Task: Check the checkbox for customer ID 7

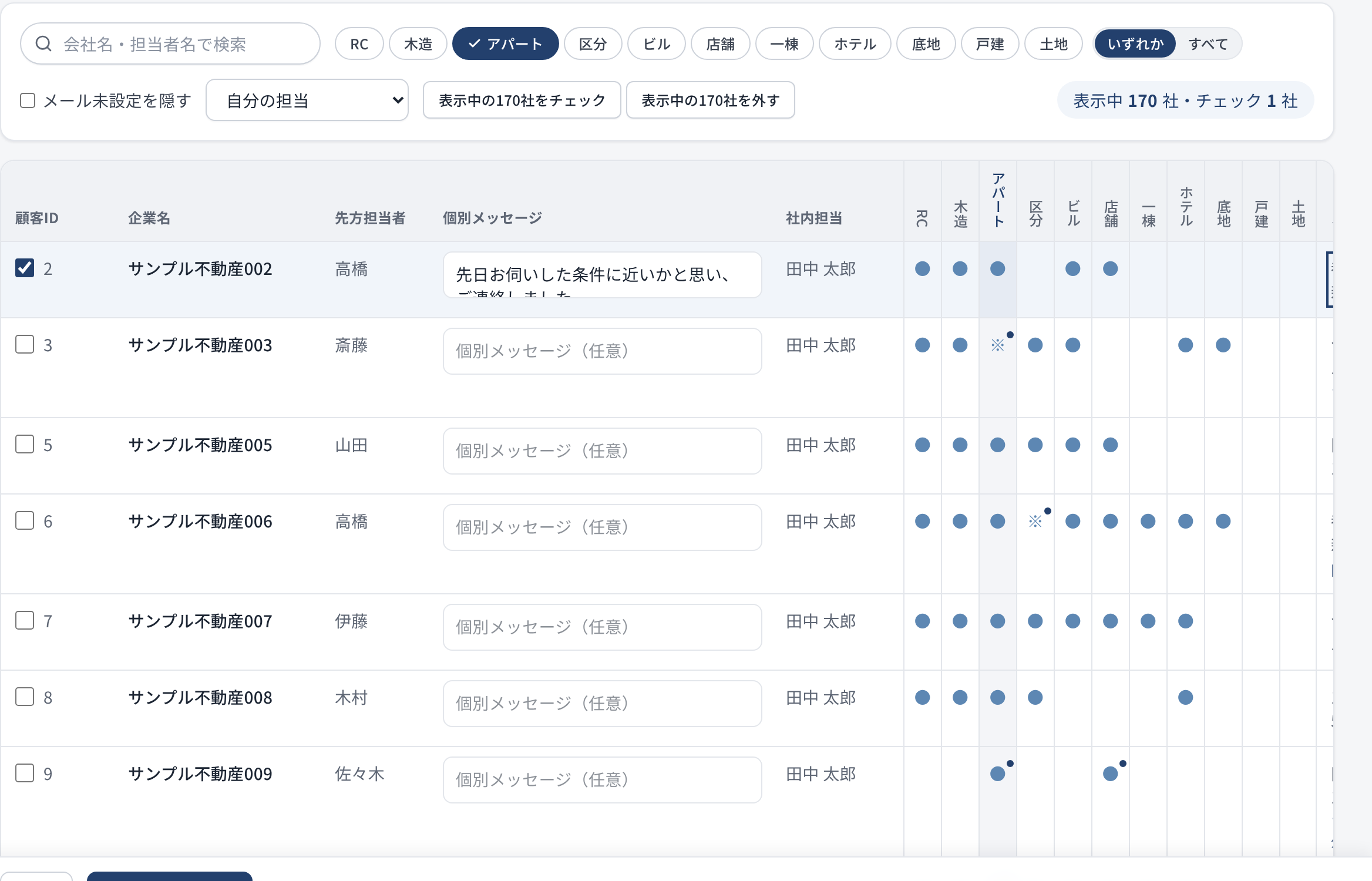Action: pos(25,620)
